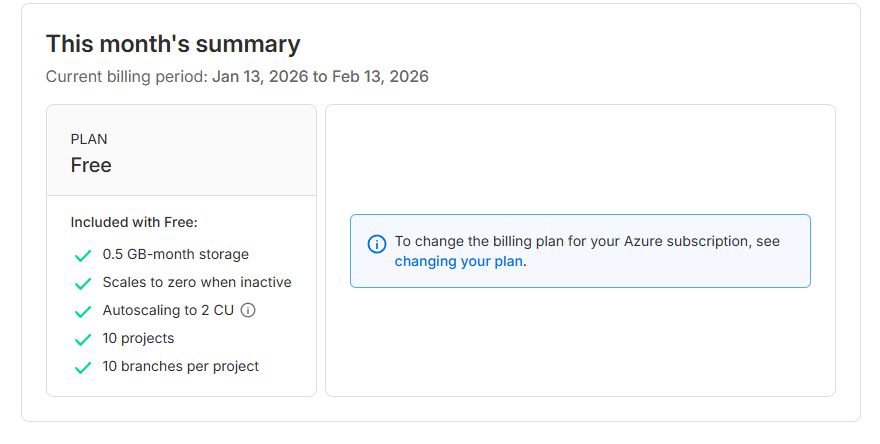Screen dimensions: 880x444
Task: Click the "Scales to zero when inactive" text
Action: point(197,282)
